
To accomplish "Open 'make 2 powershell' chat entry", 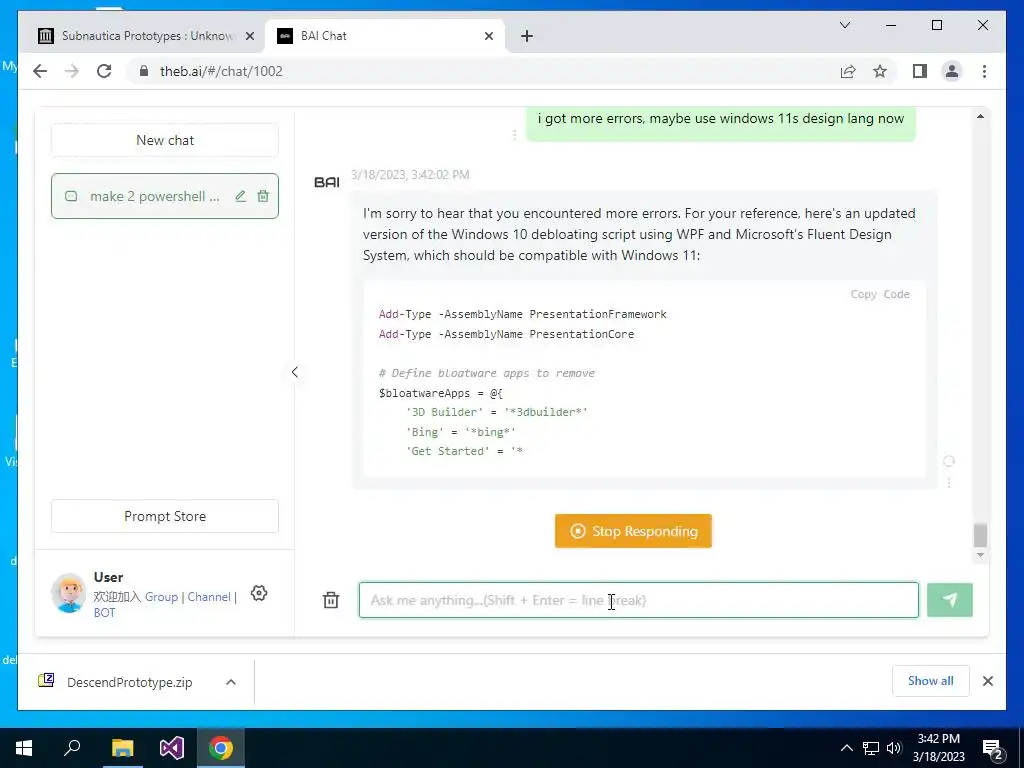I will [165, 196].
